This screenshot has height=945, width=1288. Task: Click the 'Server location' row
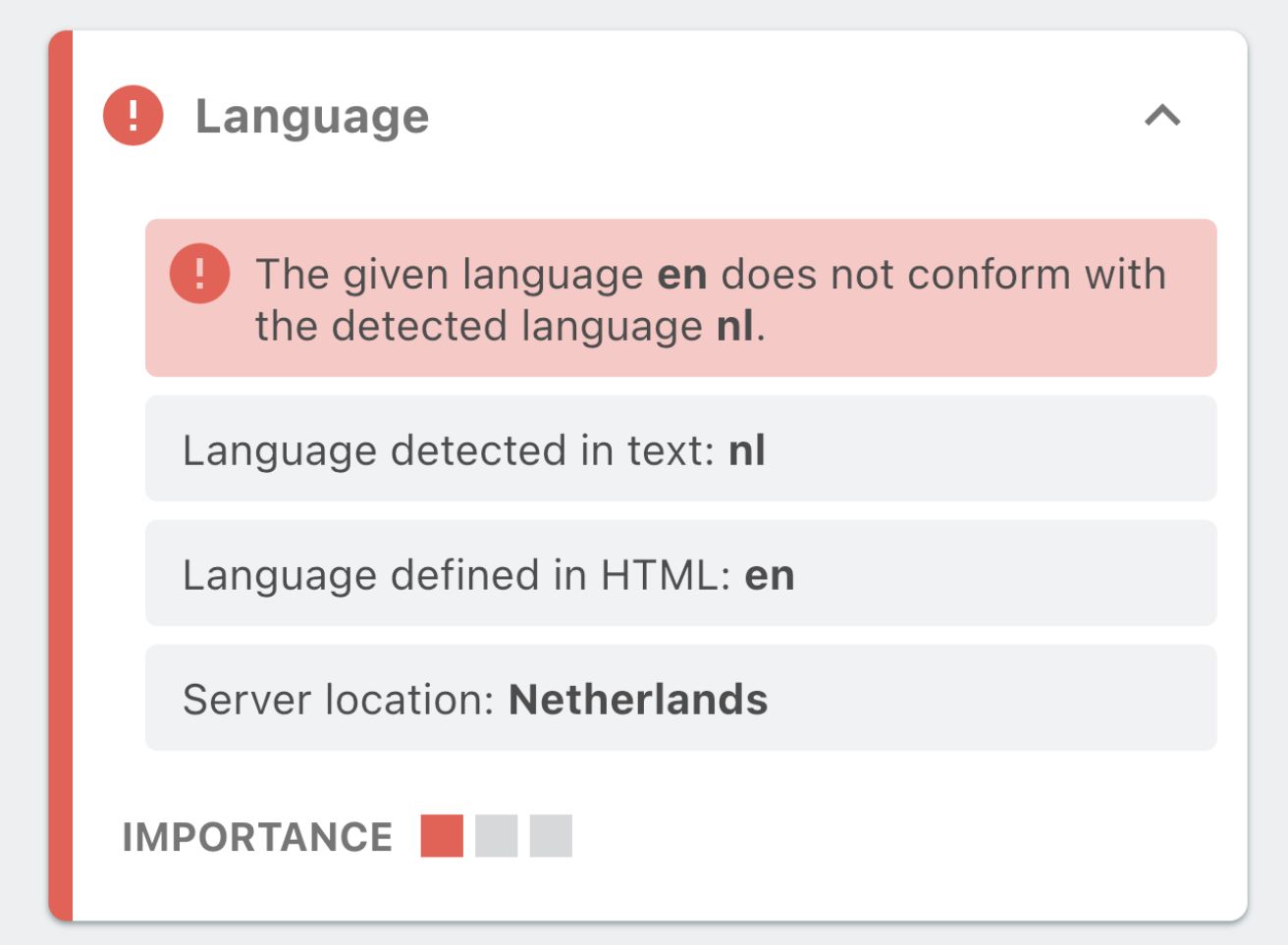[x=680, y=699]
